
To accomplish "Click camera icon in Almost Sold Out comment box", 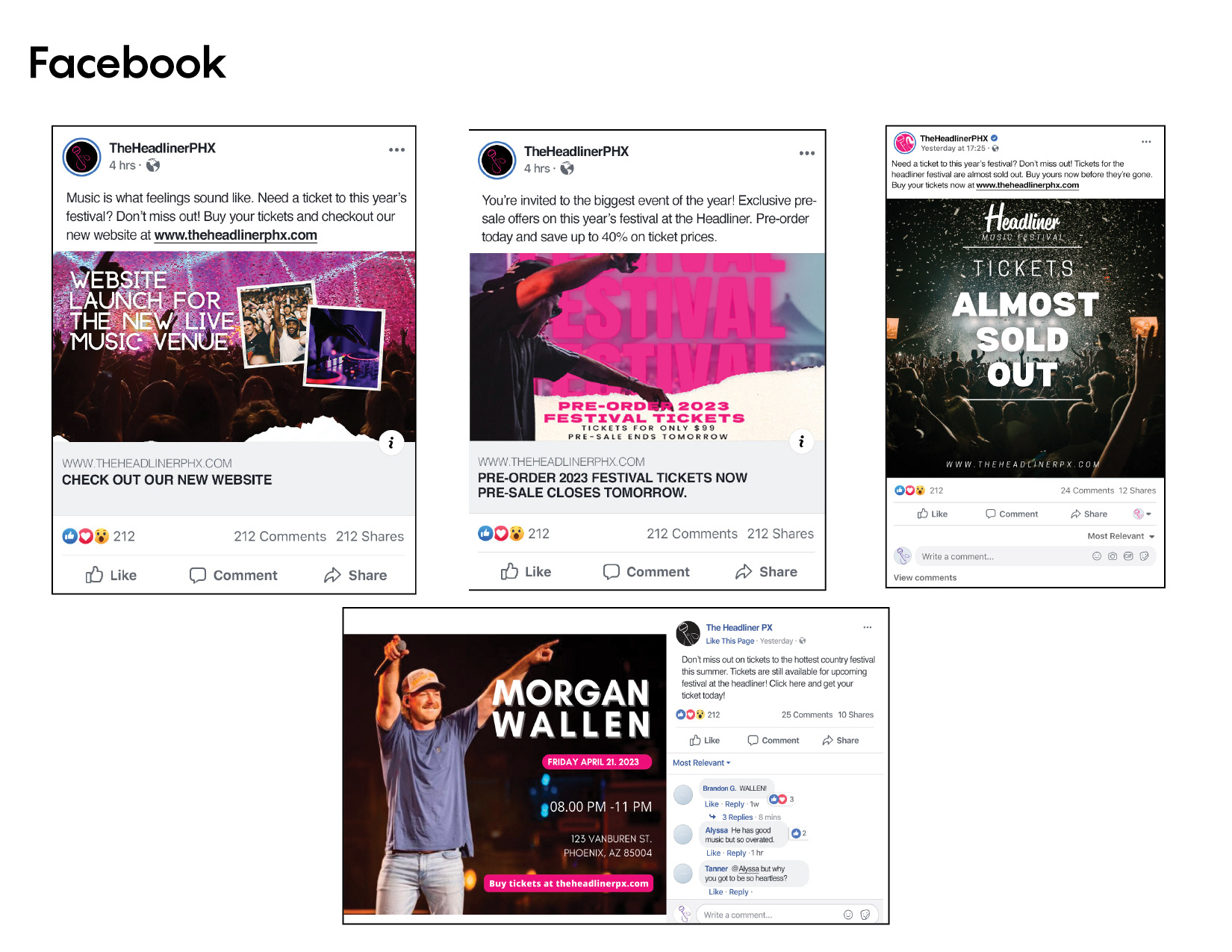I will point(1113,556).
